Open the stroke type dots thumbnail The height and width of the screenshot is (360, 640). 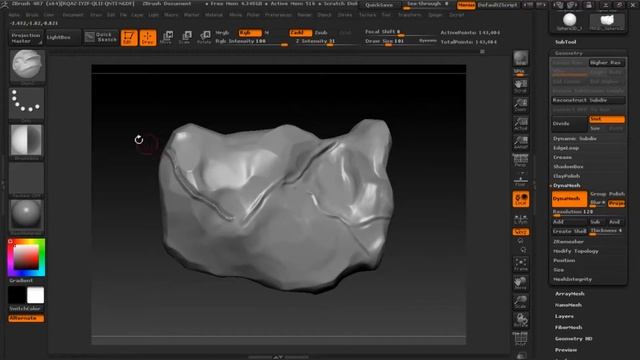(26, 104)
